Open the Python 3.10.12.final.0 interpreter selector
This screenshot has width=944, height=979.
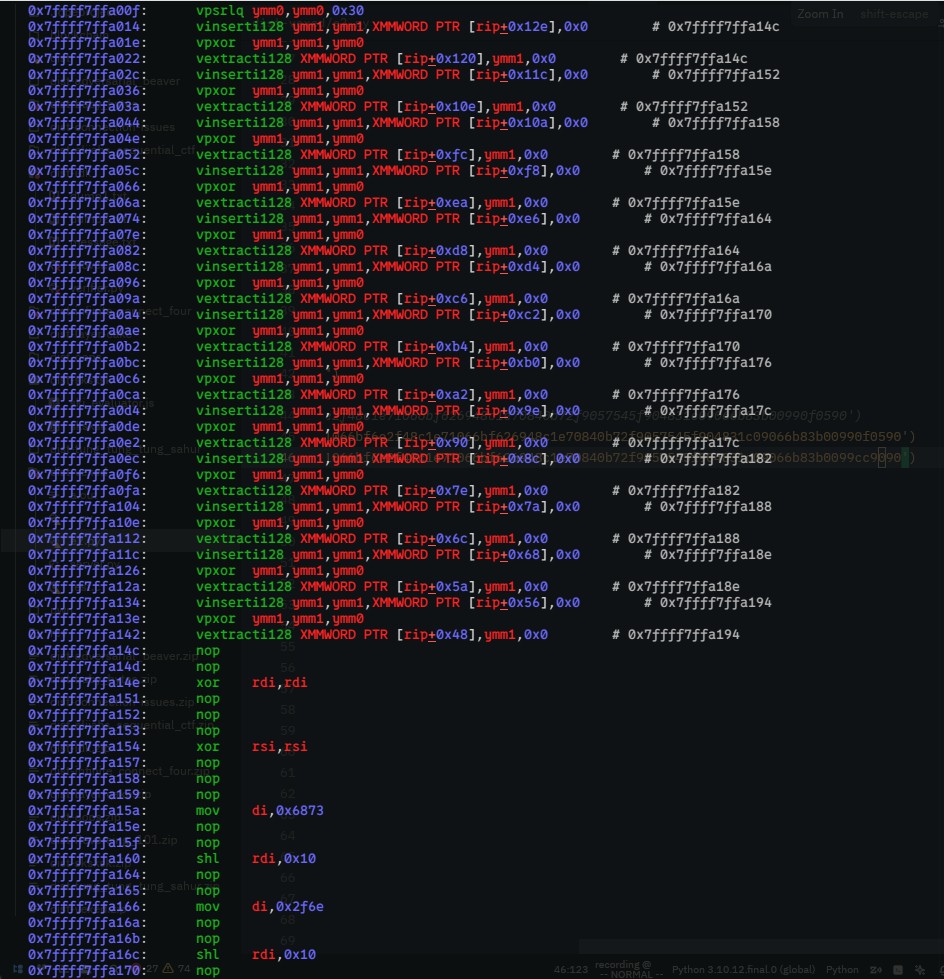point(742,969)
